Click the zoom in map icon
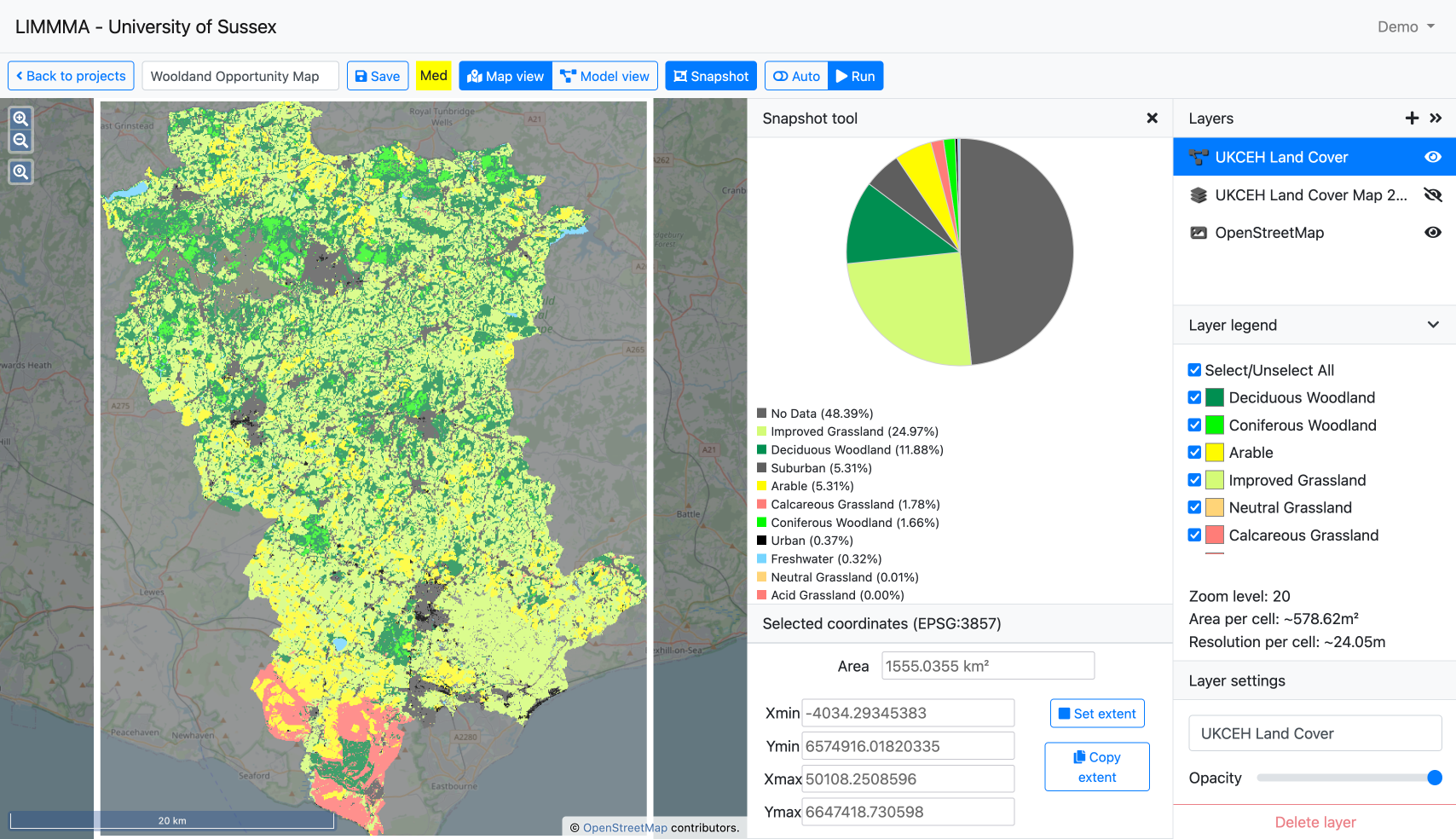The height and width of the screenshot is (839, 1456). point(20,119)
